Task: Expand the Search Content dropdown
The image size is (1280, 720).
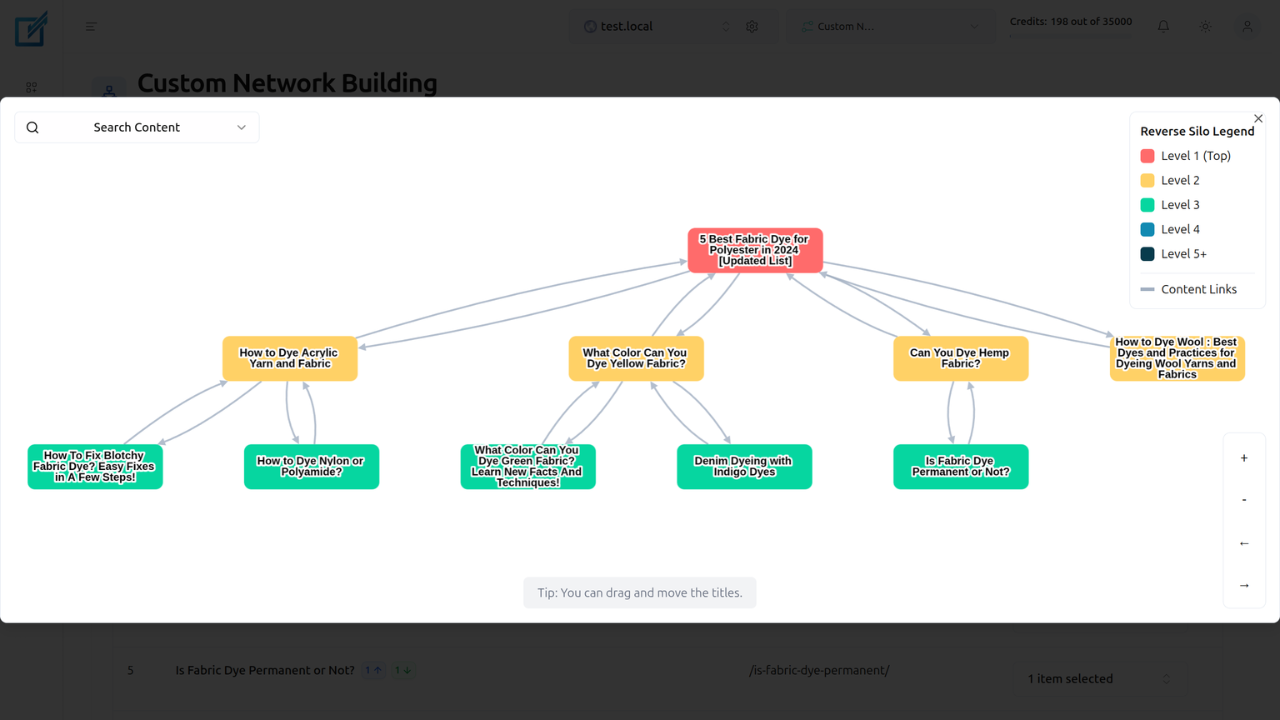Action: 241,127
